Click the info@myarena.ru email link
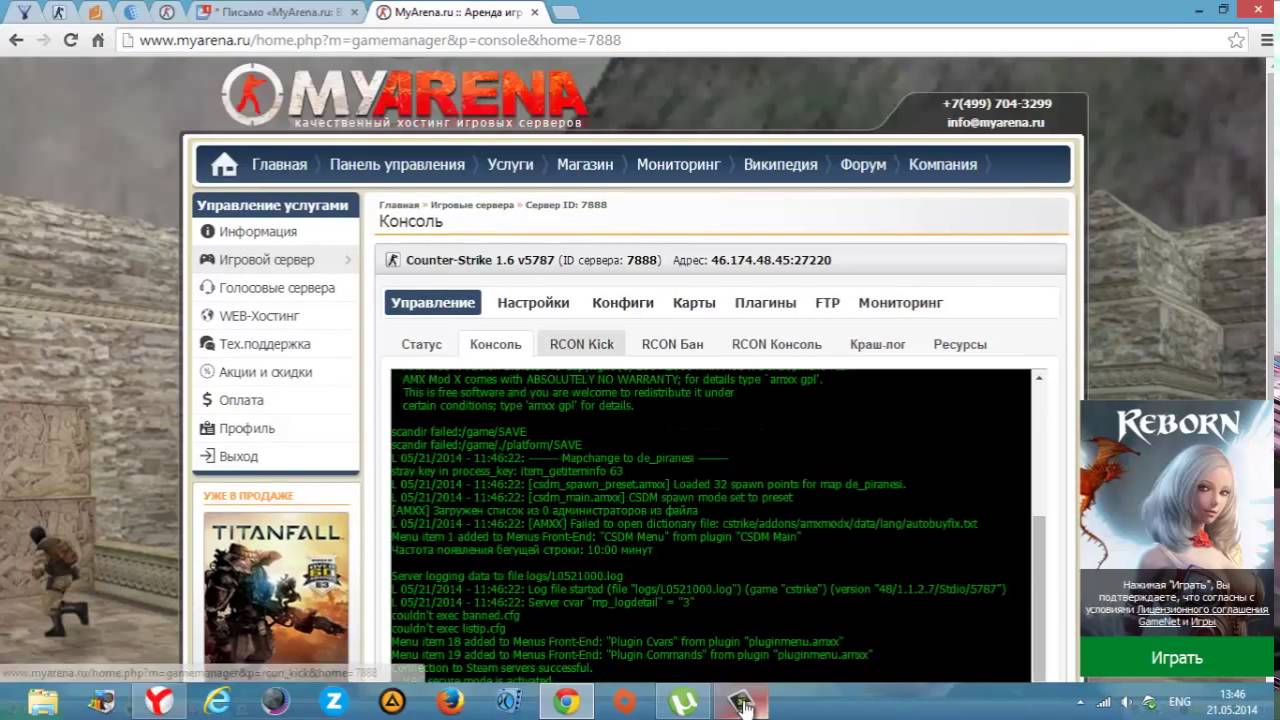This screenshot has height=720, width=1280. [996, 123]
